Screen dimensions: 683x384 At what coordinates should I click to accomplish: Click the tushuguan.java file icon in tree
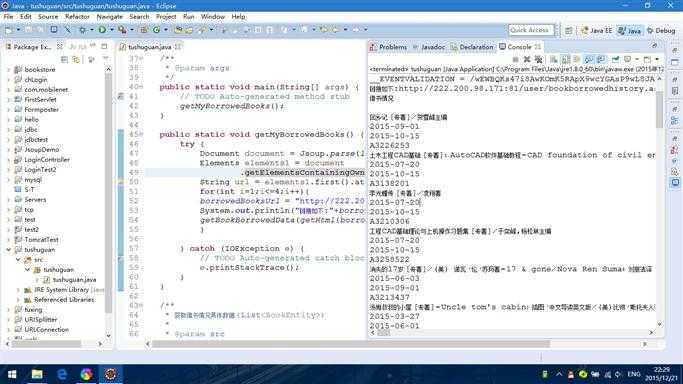pyautogui.click(x=47, y=280)
